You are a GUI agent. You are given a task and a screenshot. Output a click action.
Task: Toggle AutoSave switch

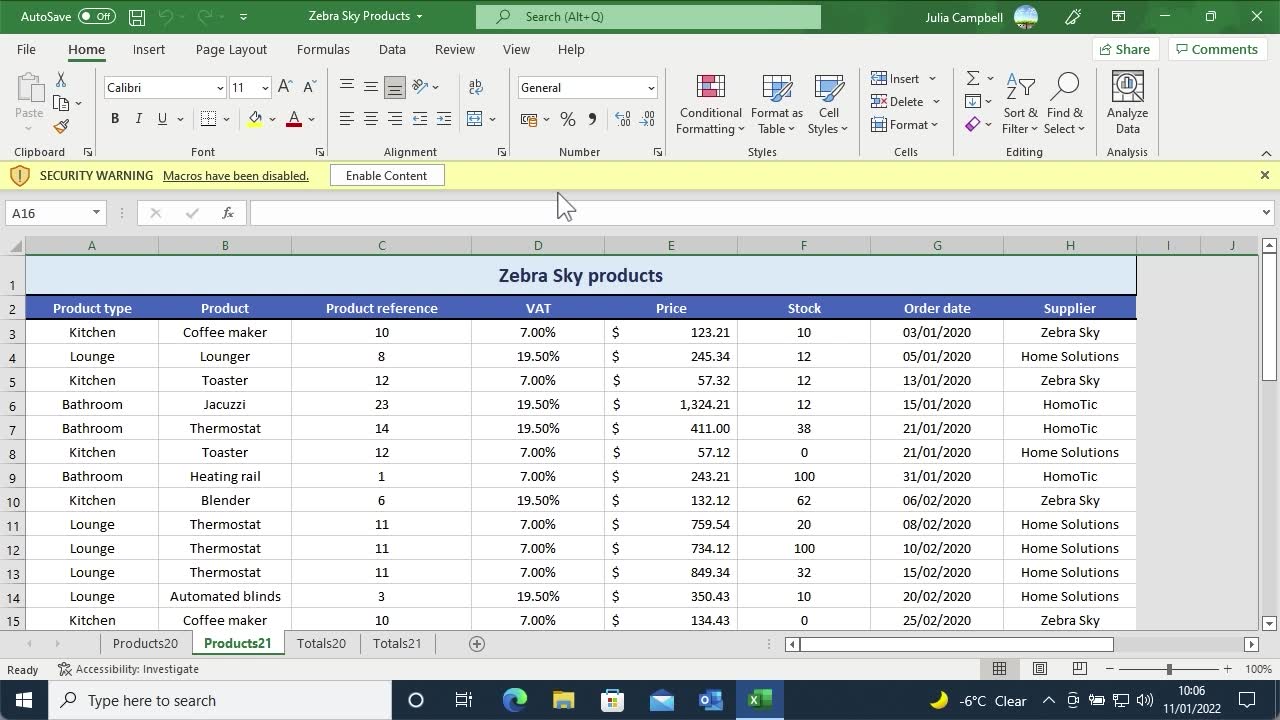(96, 16)
